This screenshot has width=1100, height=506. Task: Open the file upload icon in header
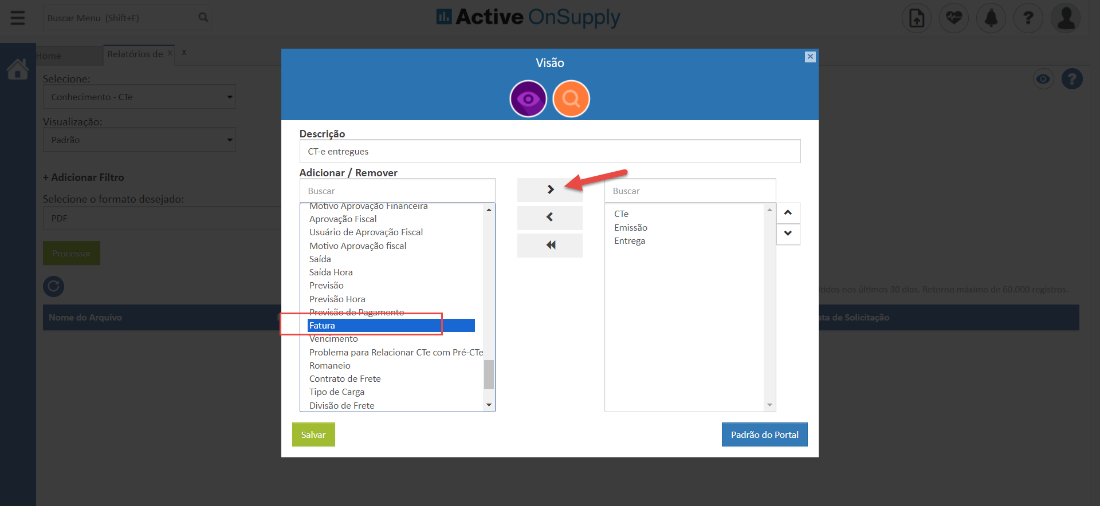click(x=916, y=18)
